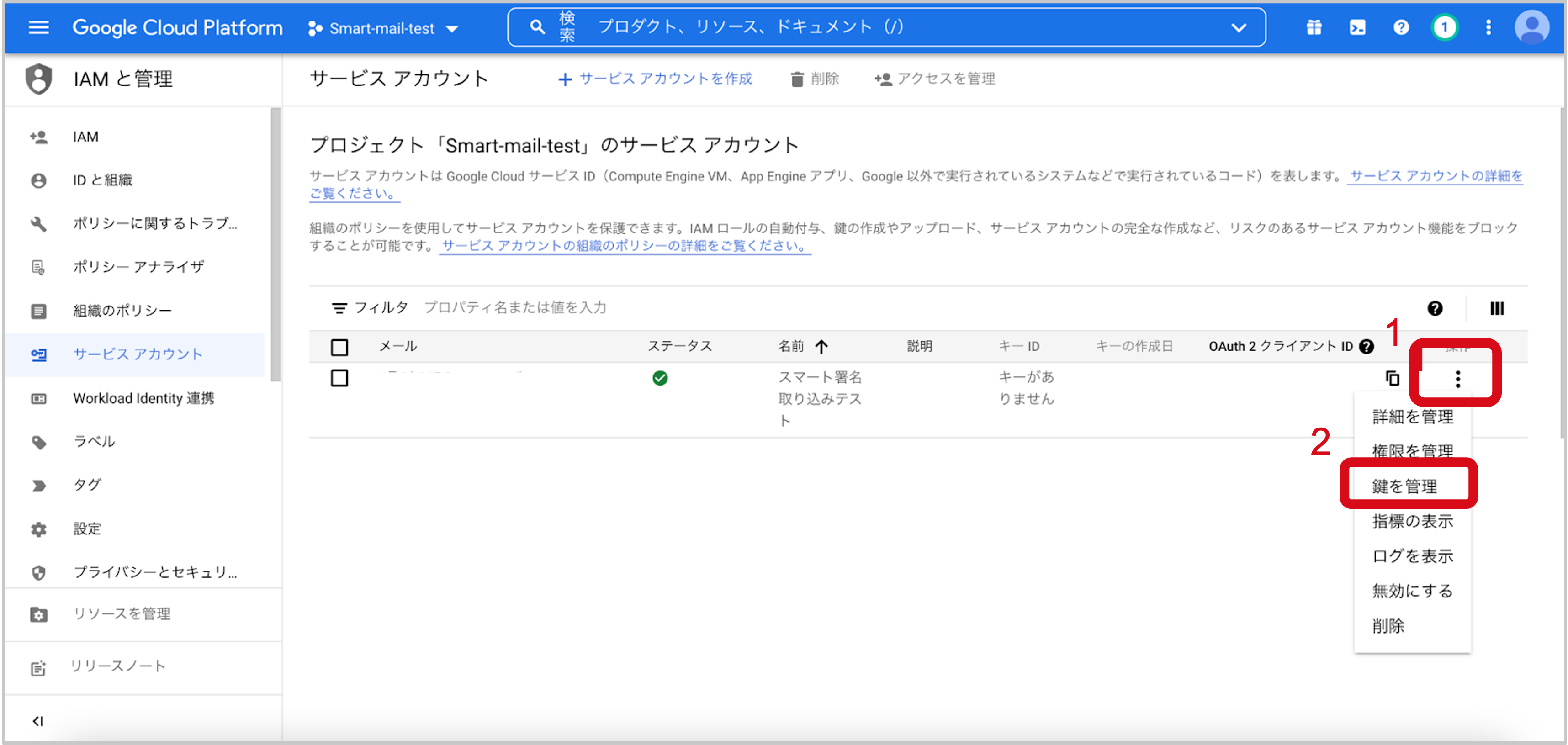This screenshot has height=745, width=1568.
Task: Focus the product and resource search field
Action: tap(886, 27)
